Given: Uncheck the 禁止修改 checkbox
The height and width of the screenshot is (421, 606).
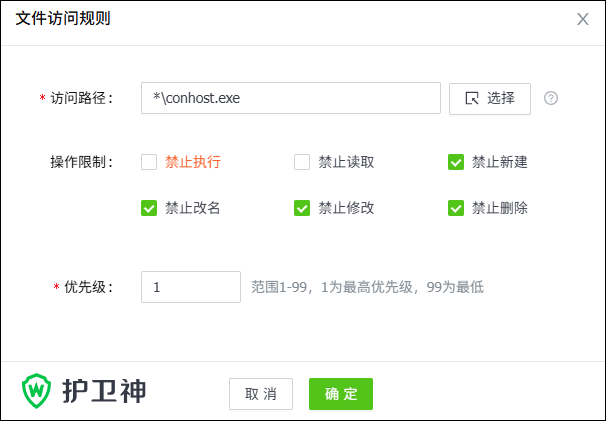Looking at the screenshot, I should coord(302,208).
